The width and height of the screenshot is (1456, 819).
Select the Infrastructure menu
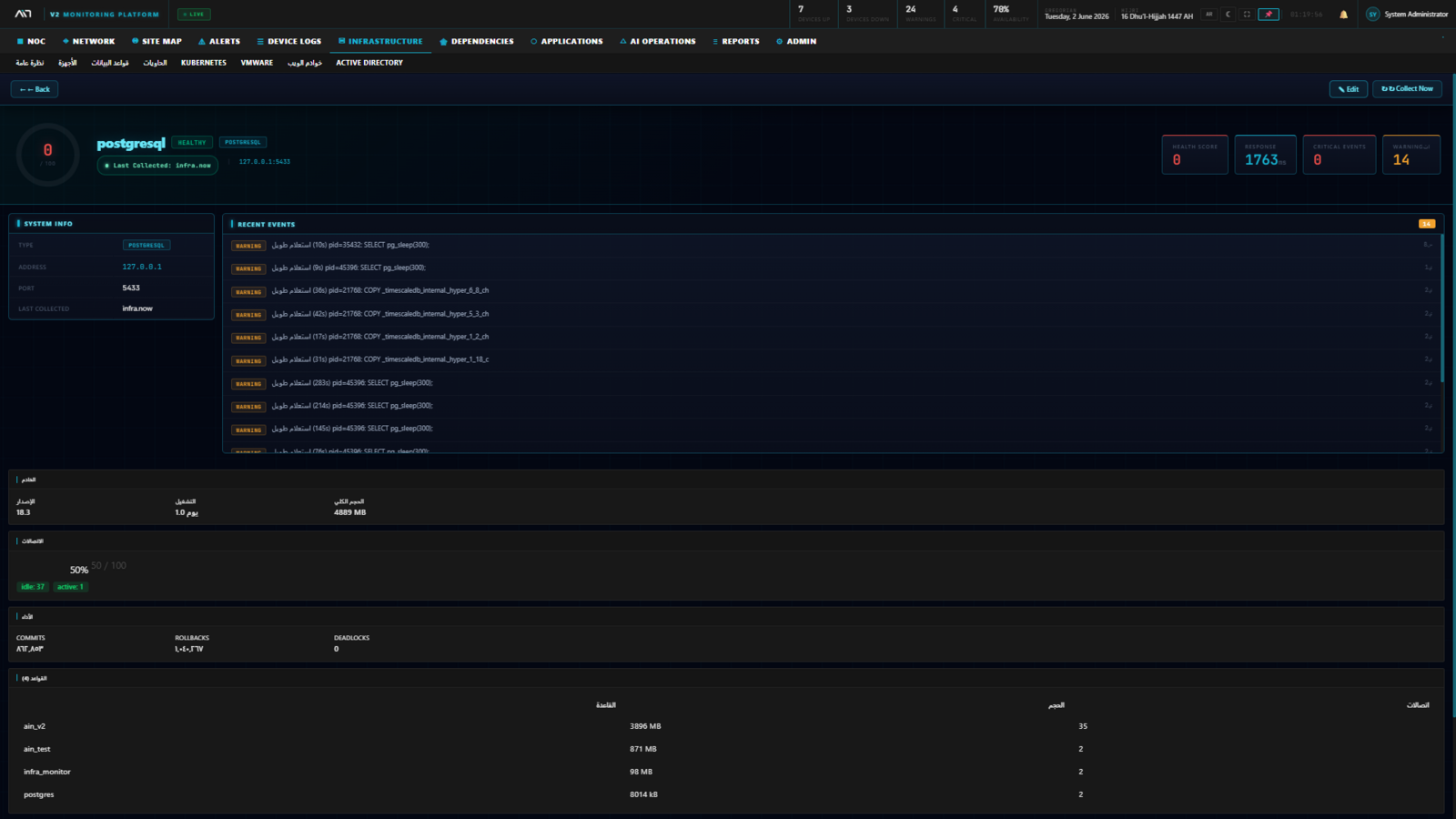(x=380, y=41)
